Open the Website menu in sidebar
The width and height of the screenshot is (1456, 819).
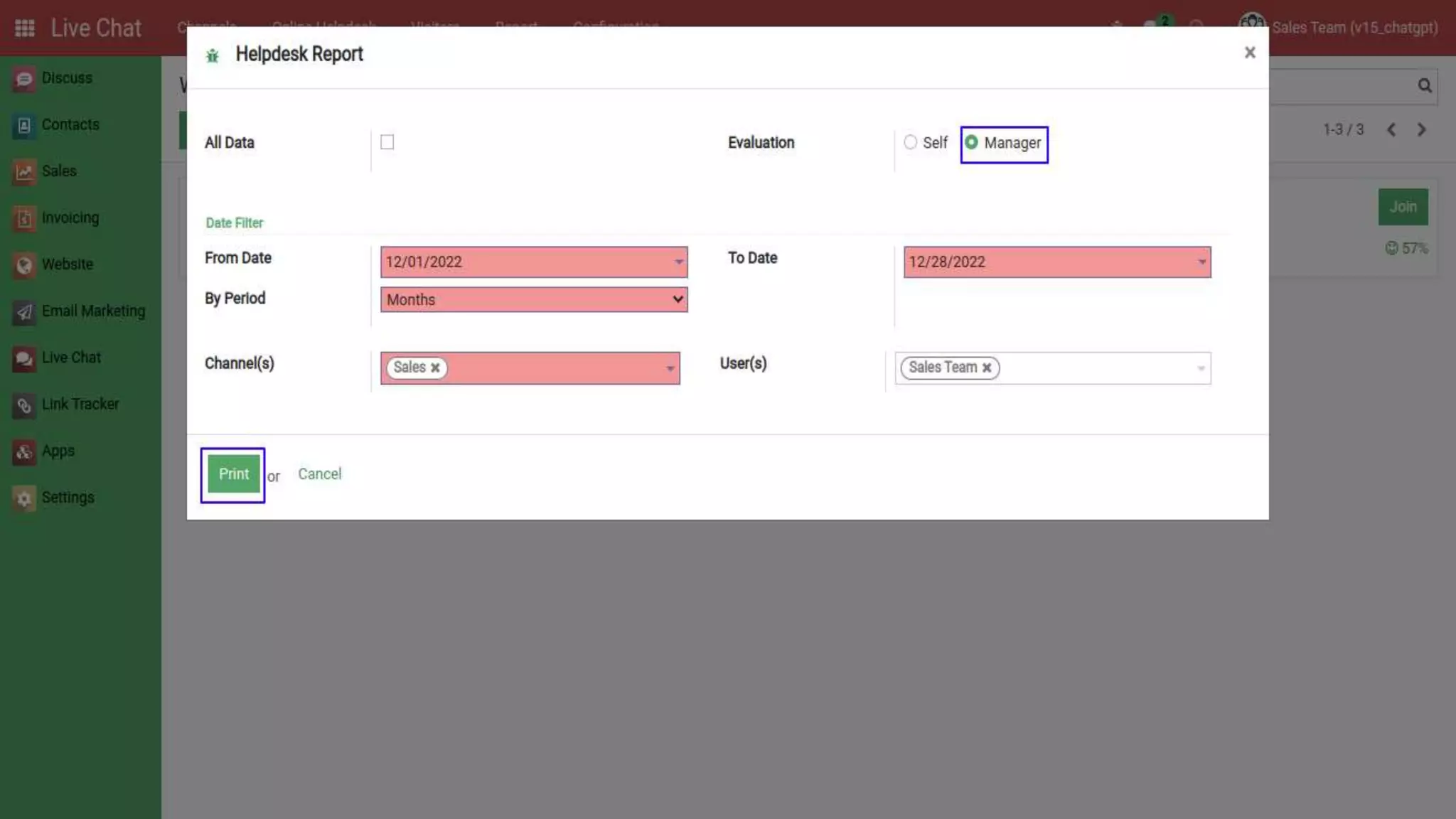(x=67, y=264)
